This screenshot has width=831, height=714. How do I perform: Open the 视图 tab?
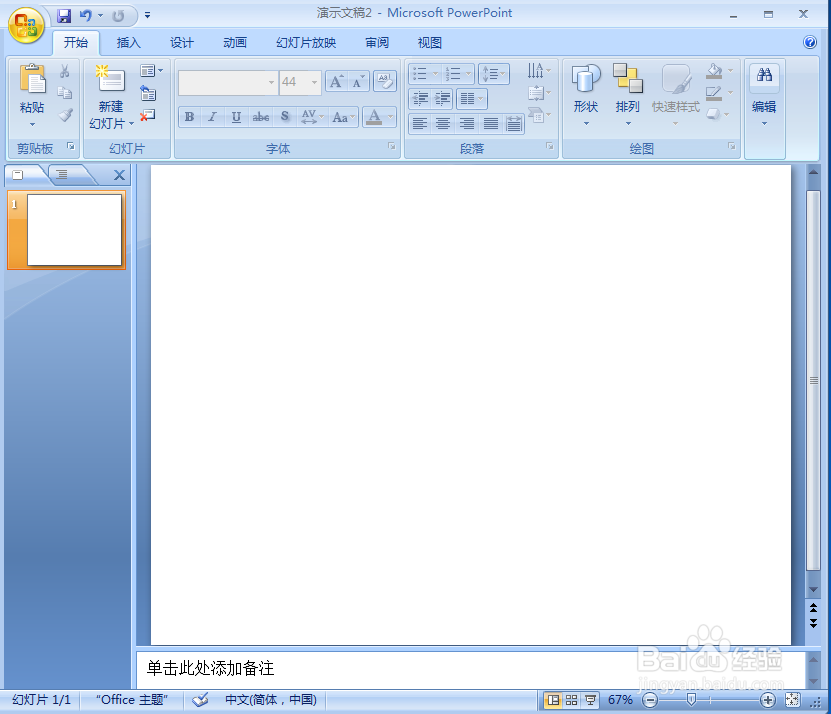click(x=430, y=43)
